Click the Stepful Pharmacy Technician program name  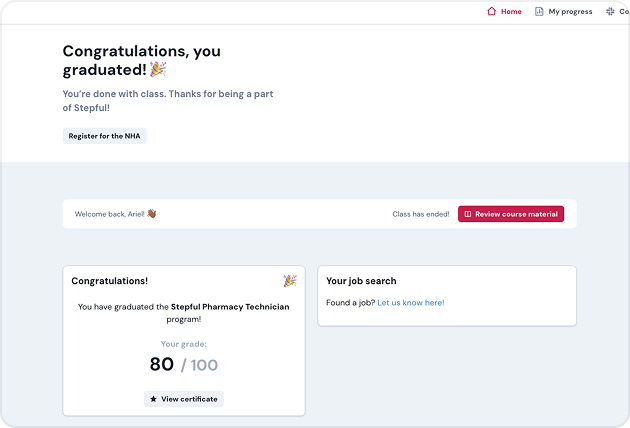click(230, 307)
